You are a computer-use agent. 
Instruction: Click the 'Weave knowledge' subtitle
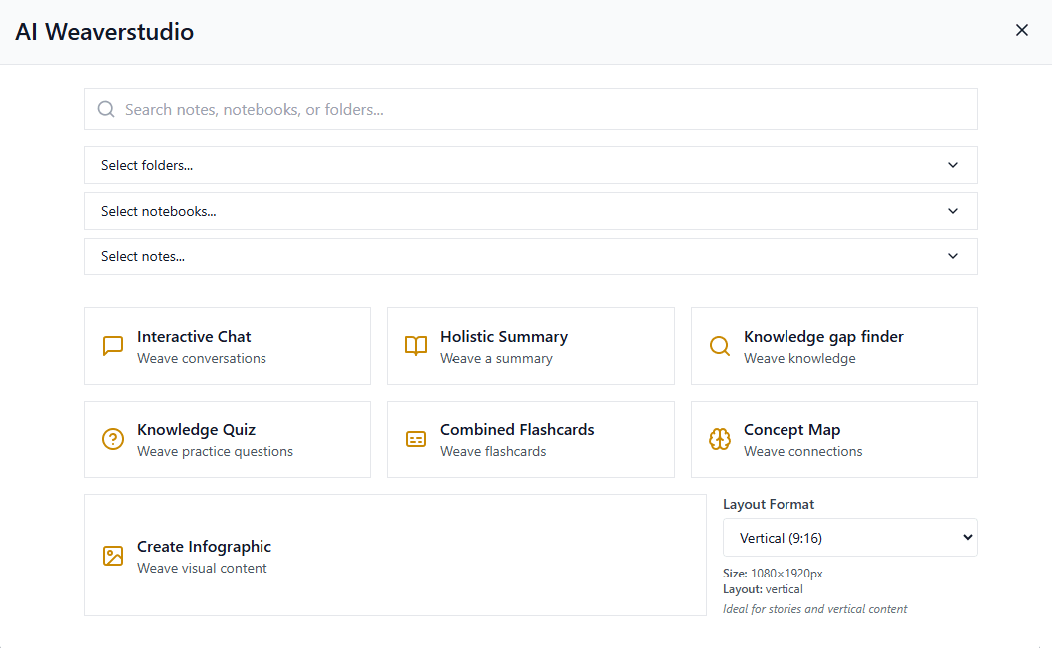pyautogui.click(x=800, y=359)
